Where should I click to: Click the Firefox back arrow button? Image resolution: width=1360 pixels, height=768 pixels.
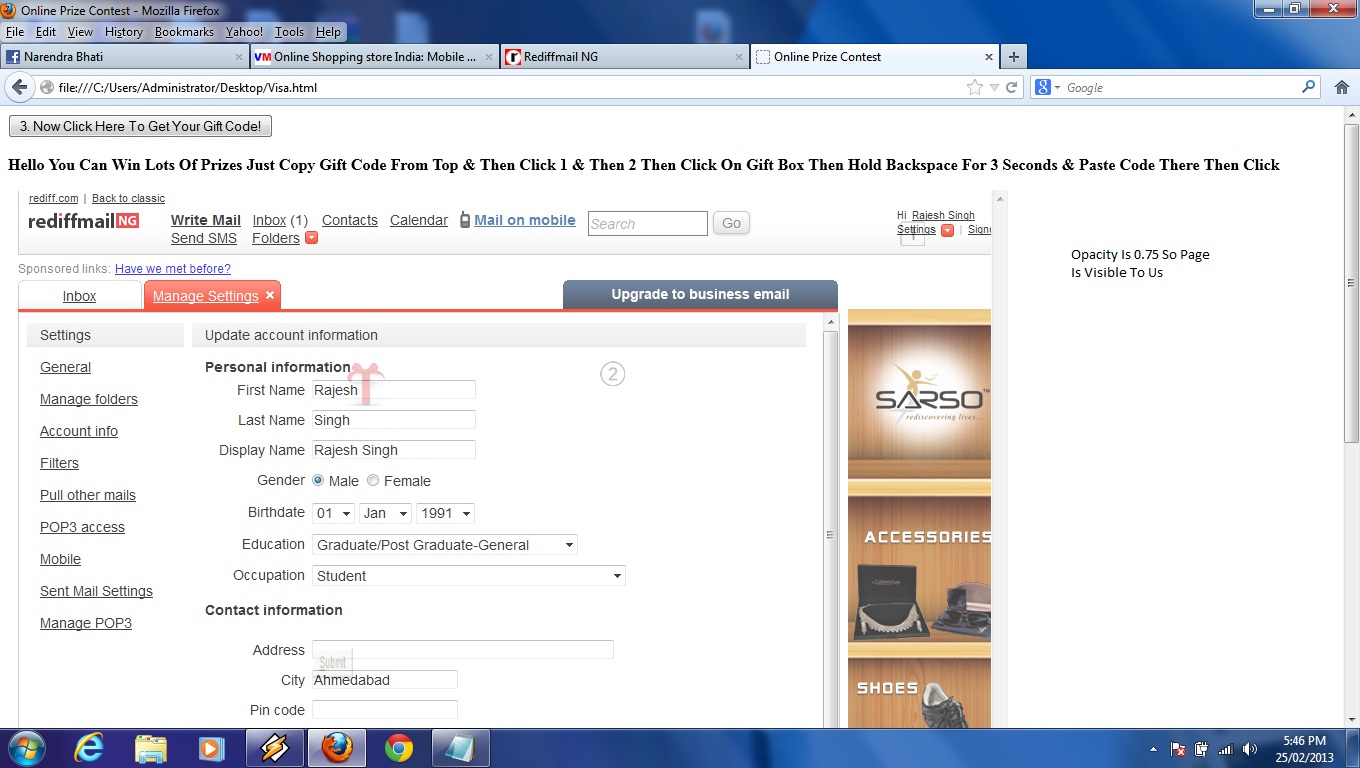(x=19, y=87)
